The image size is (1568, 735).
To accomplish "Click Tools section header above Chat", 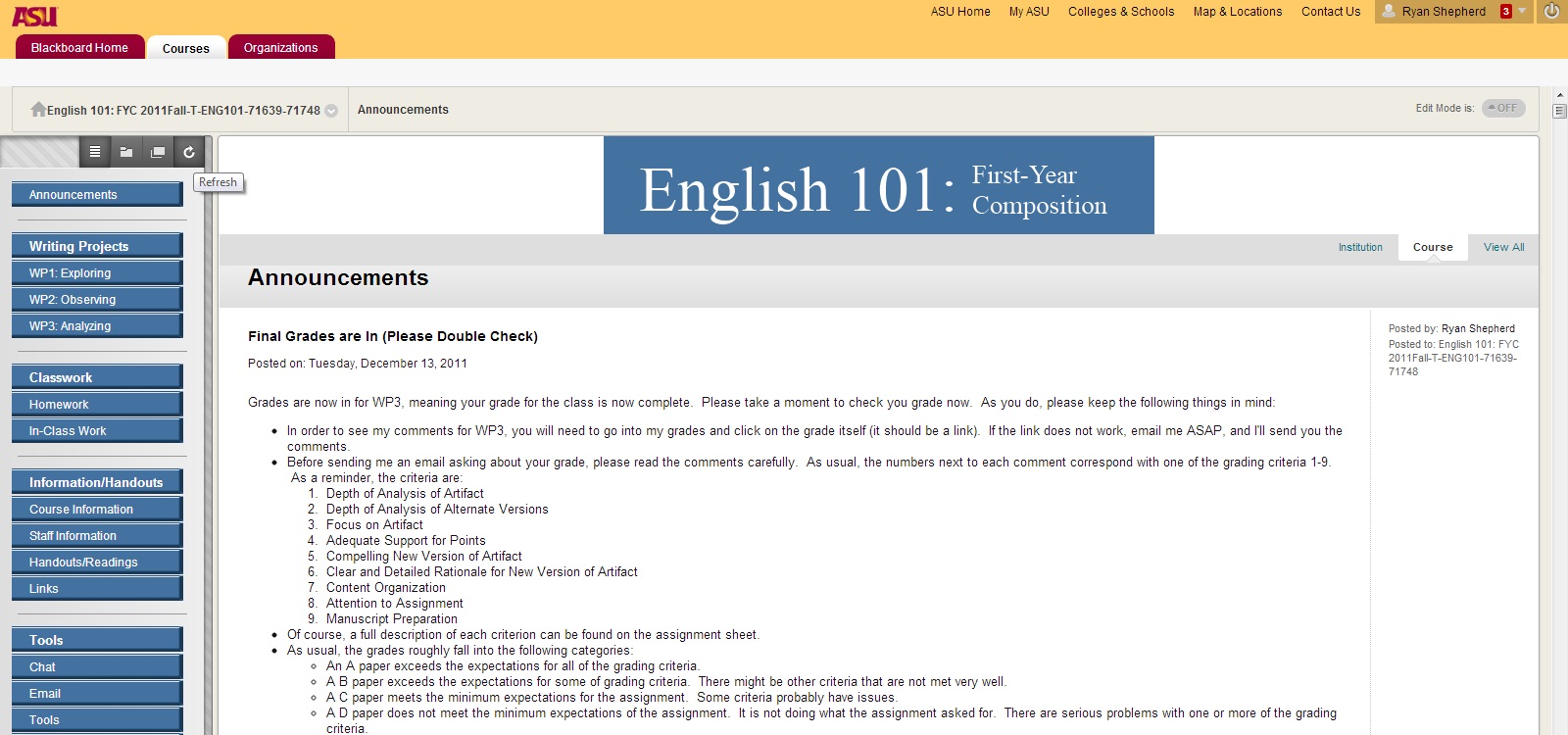I will [x=97, y=640].
